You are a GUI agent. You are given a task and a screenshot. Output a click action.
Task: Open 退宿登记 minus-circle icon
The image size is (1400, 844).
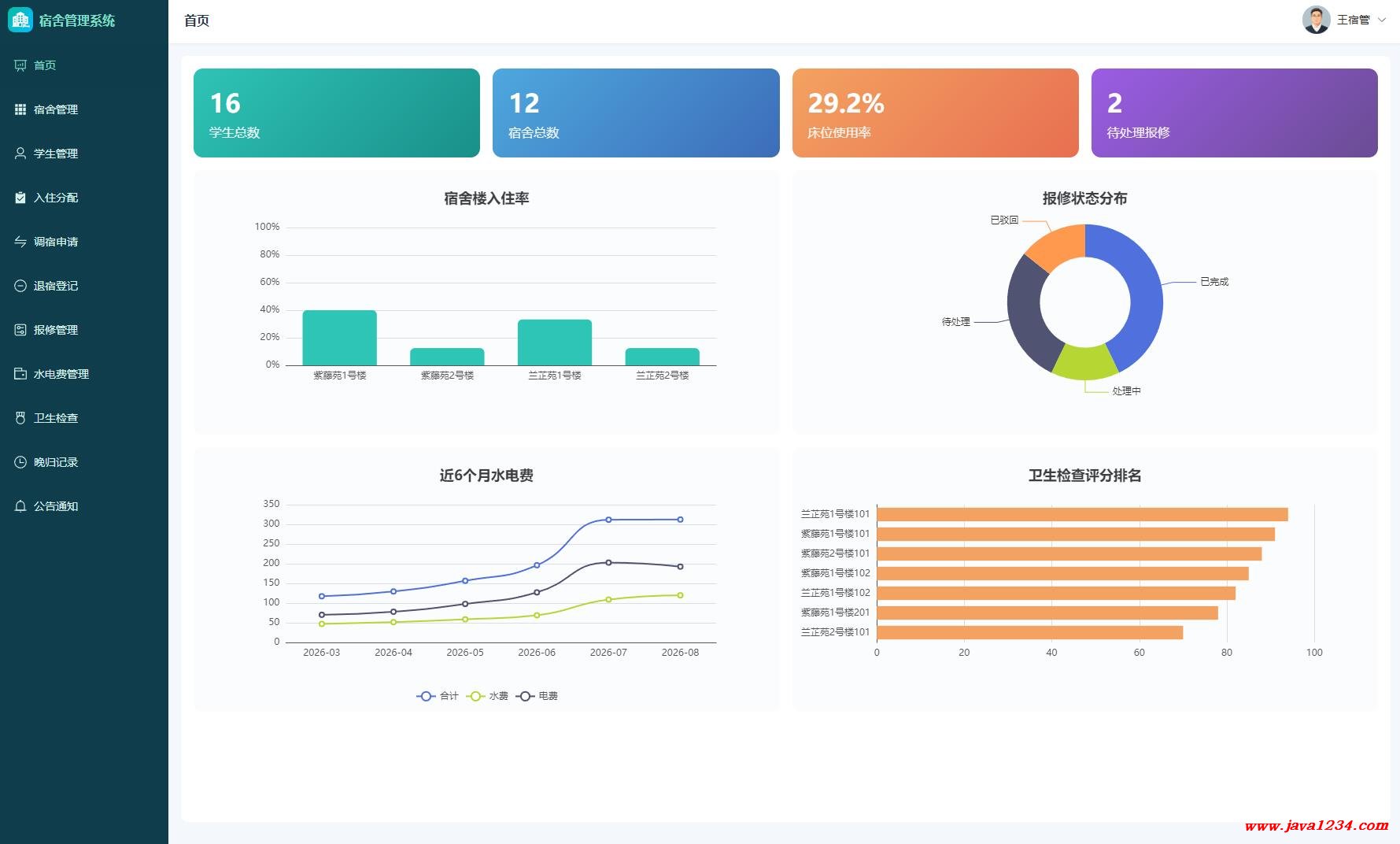click(20, 286)
